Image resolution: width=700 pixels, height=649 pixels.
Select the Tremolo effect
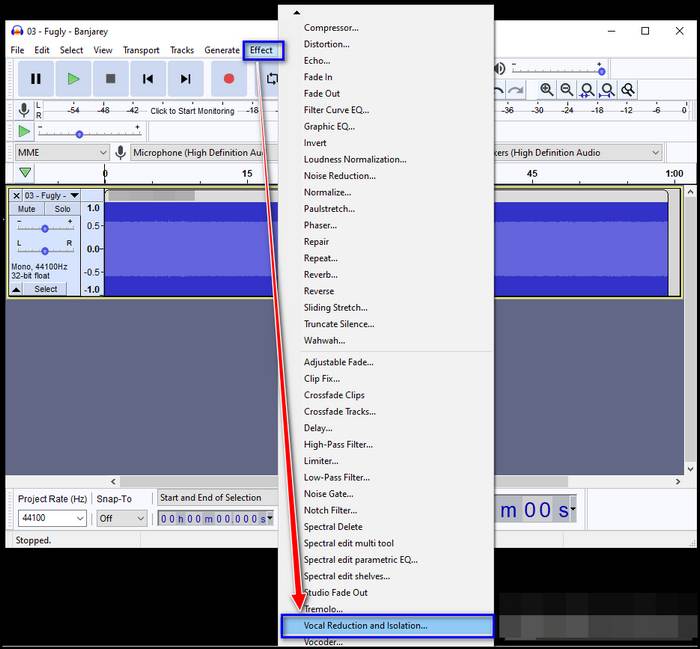tap(386, 609)
